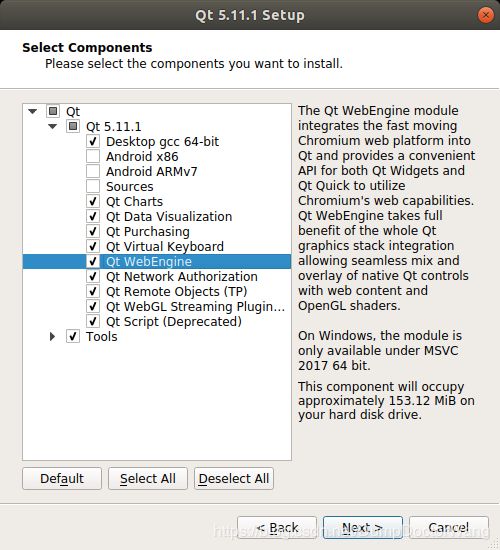Collapse the Qt 5.11.1 tree node
Screen dimensions: 500x550
53,127
